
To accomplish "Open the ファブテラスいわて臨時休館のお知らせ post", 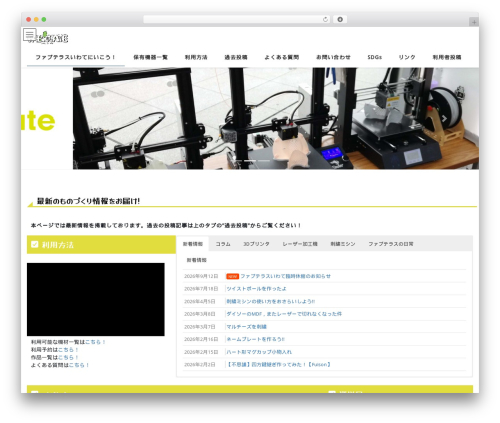I will [286, 276].
